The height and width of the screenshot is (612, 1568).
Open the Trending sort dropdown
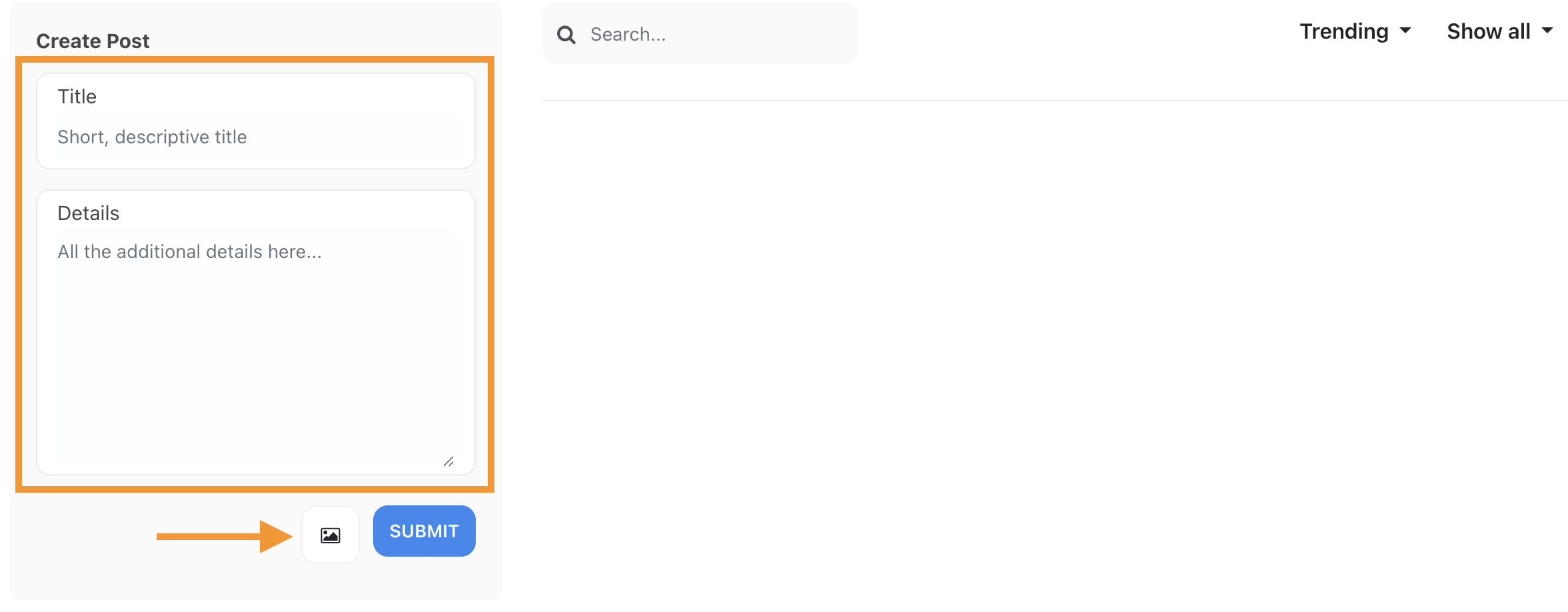coord(1355,31)
